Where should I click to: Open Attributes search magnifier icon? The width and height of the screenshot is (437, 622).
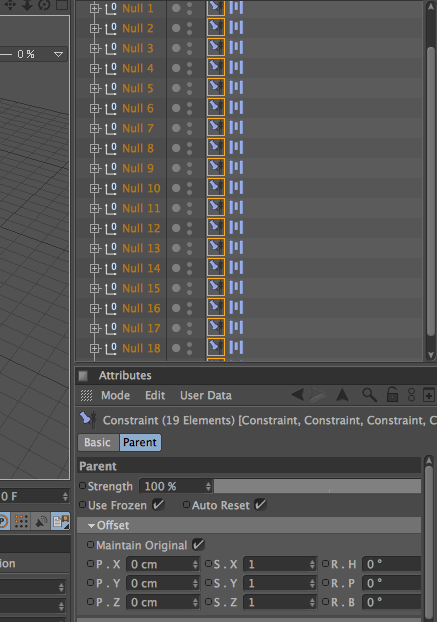coord(369,395)
